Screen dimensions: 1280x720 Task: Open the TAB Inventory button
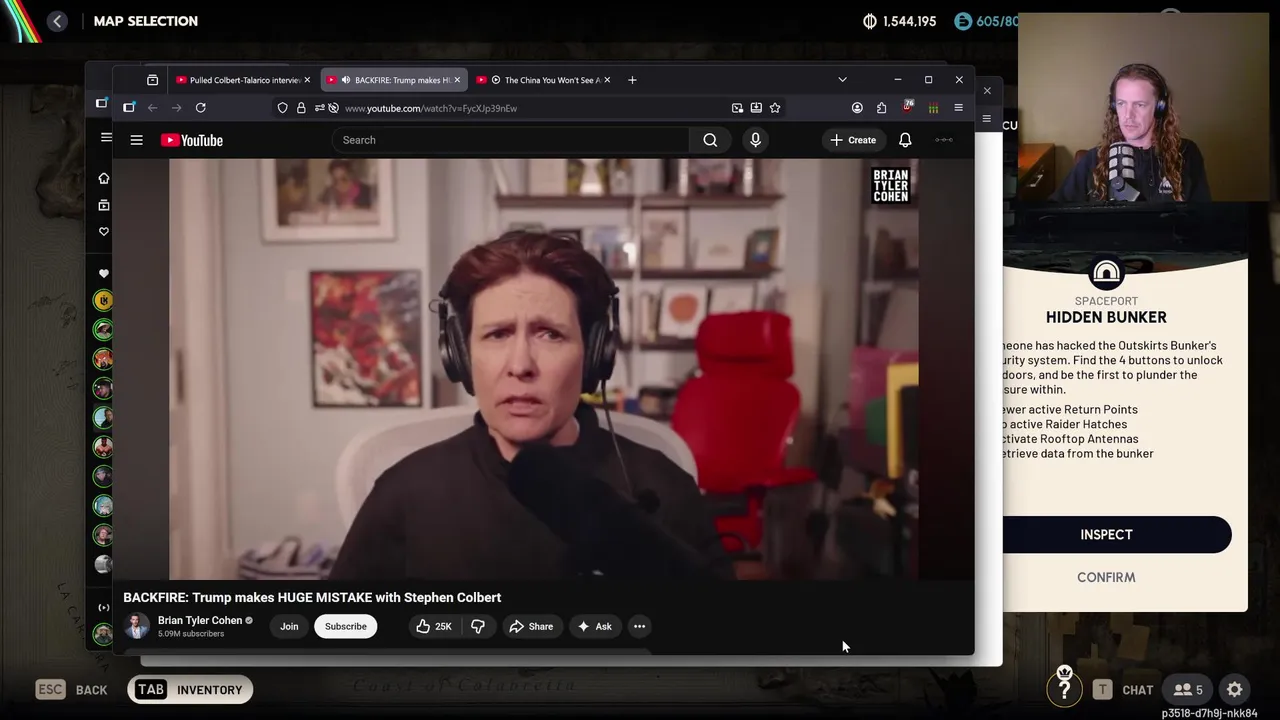coord(190,689)
